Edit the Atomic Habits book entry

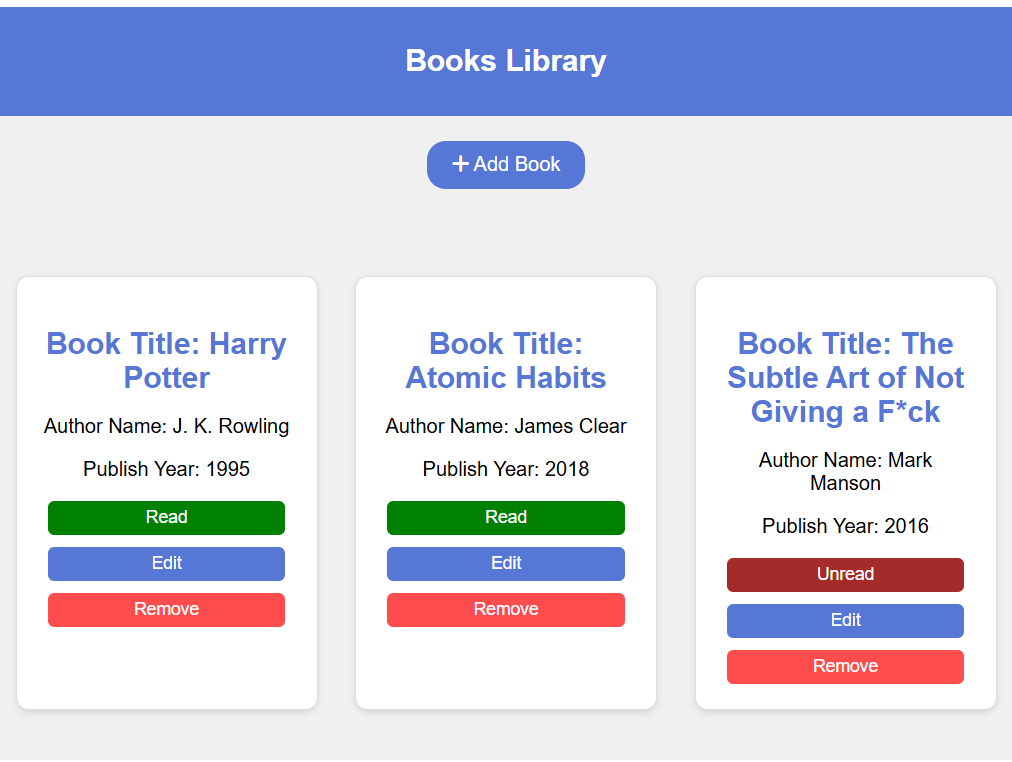point(506,564)
